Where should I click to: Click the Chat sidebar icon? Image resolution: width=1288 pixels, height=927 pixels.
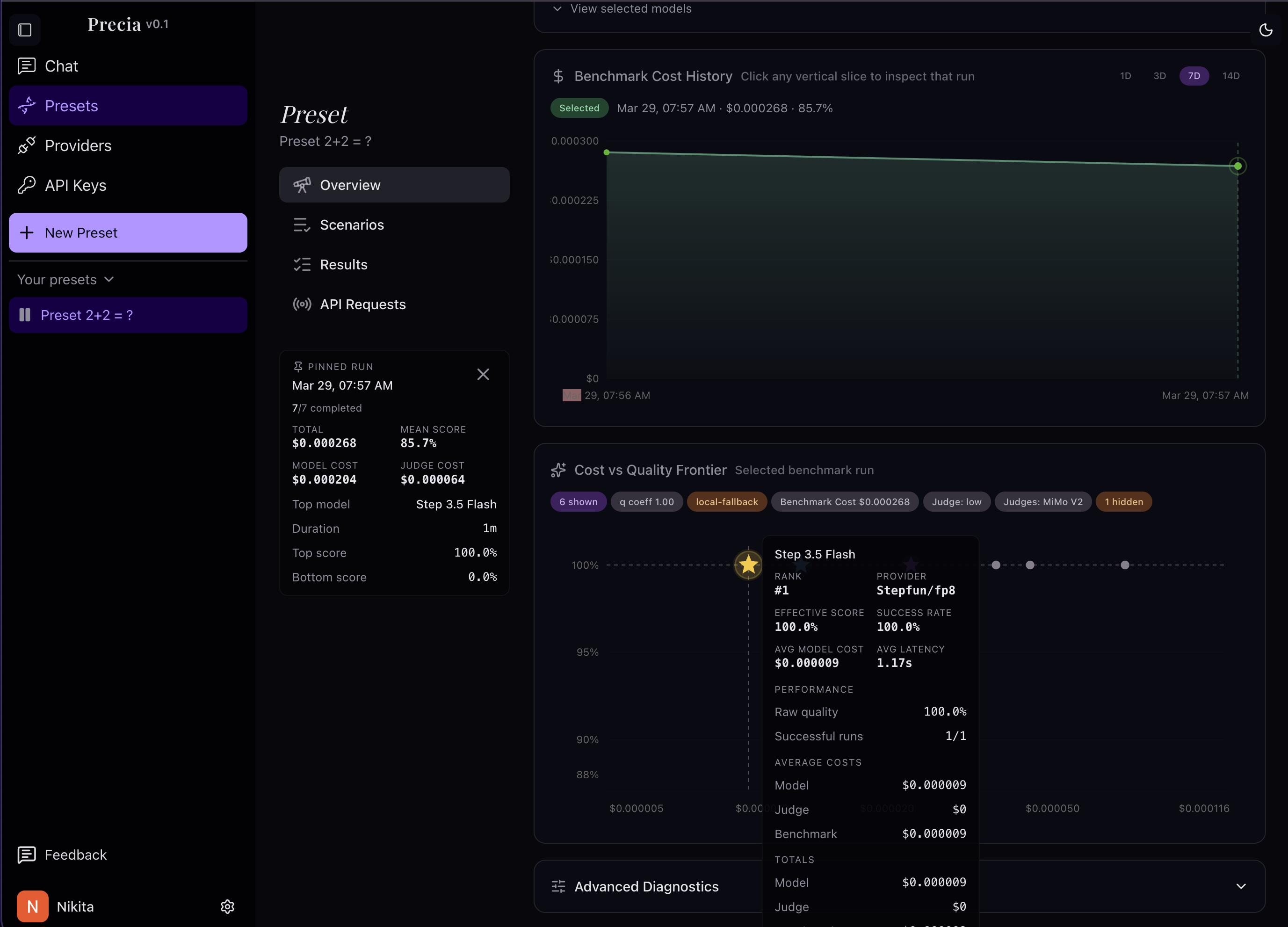coord(27,66)
